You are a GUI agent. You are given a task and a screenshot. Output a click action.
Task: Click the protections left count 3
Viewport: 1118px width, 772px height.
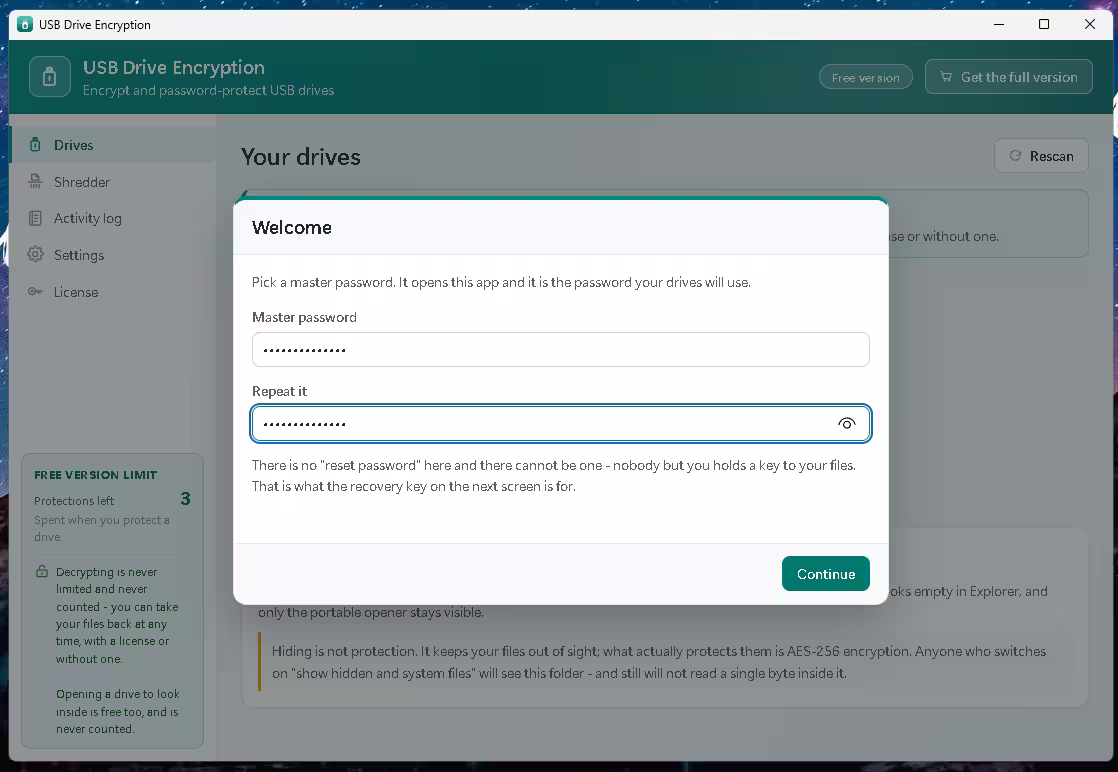(185, 499)
